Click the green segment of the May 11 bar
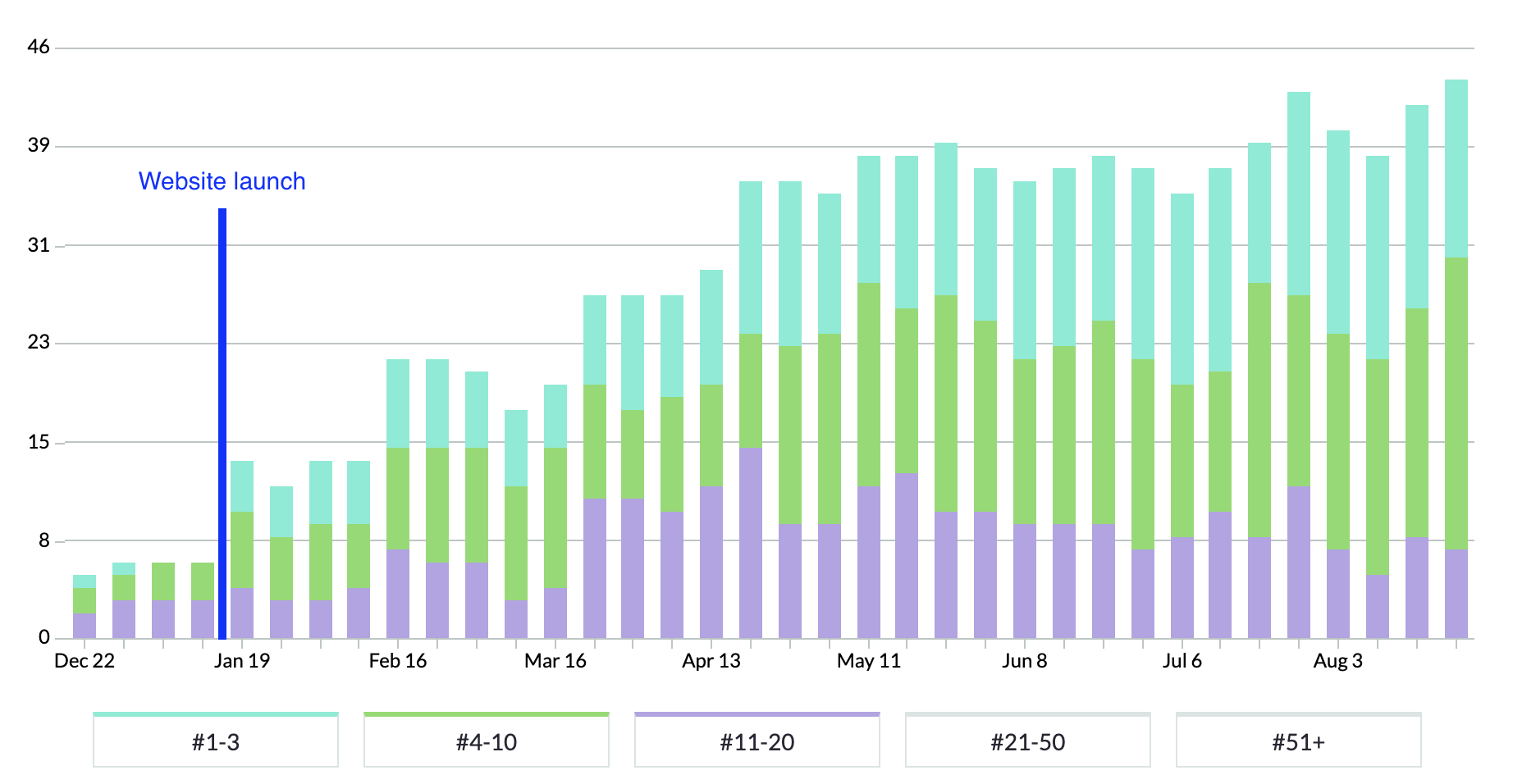 [869, 385]
